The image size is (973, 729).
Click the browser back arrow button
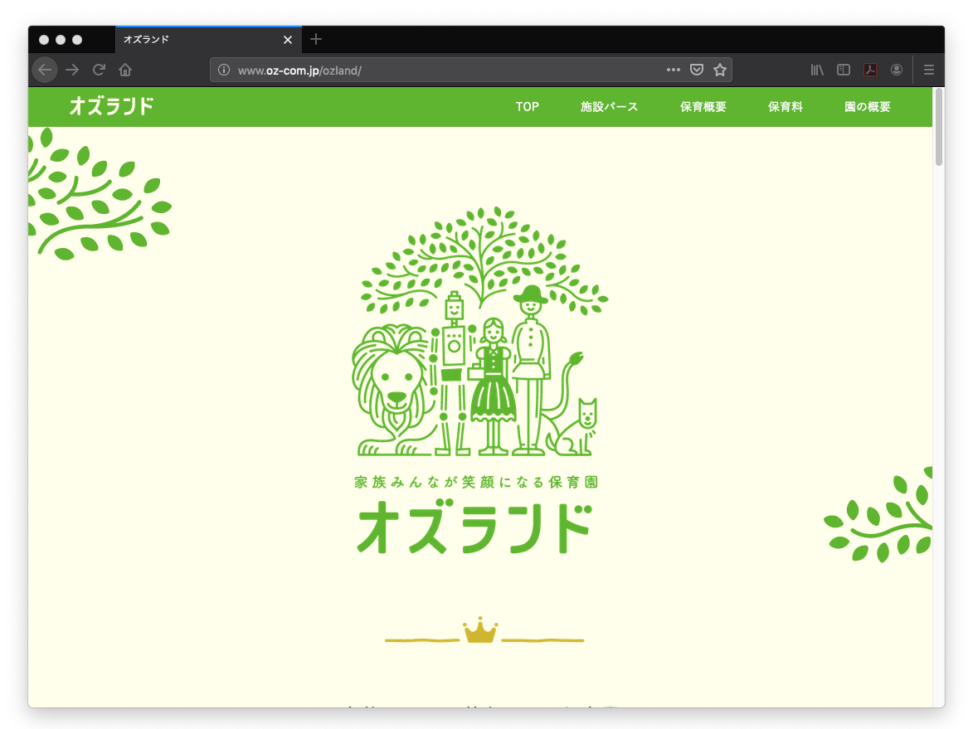pyautogui.click(x=45, y=70)
